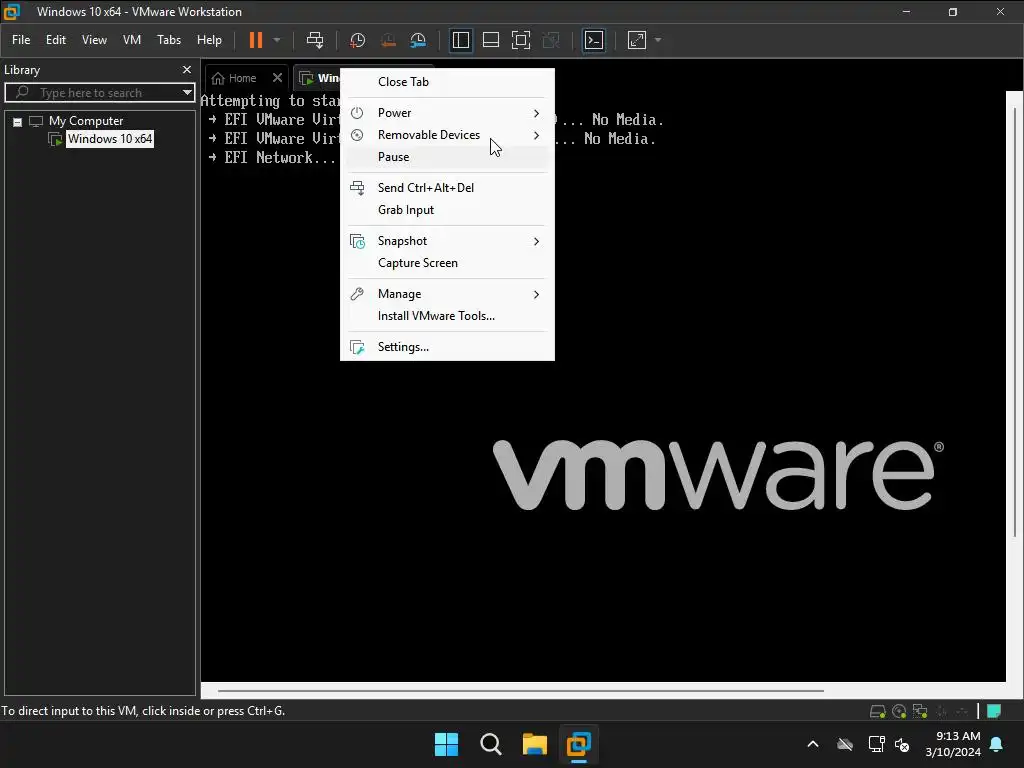Close the Library panel
1024x768 pixels.
(x=187, y=69)
